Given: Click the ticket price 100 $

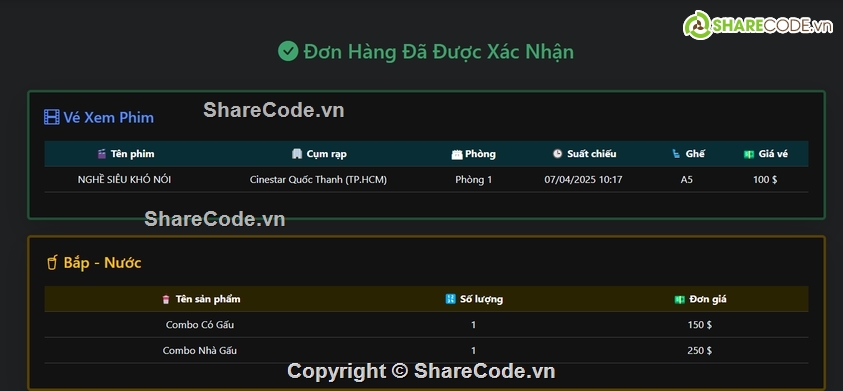Looking at the screenshot, I should (x=765, y=180).
